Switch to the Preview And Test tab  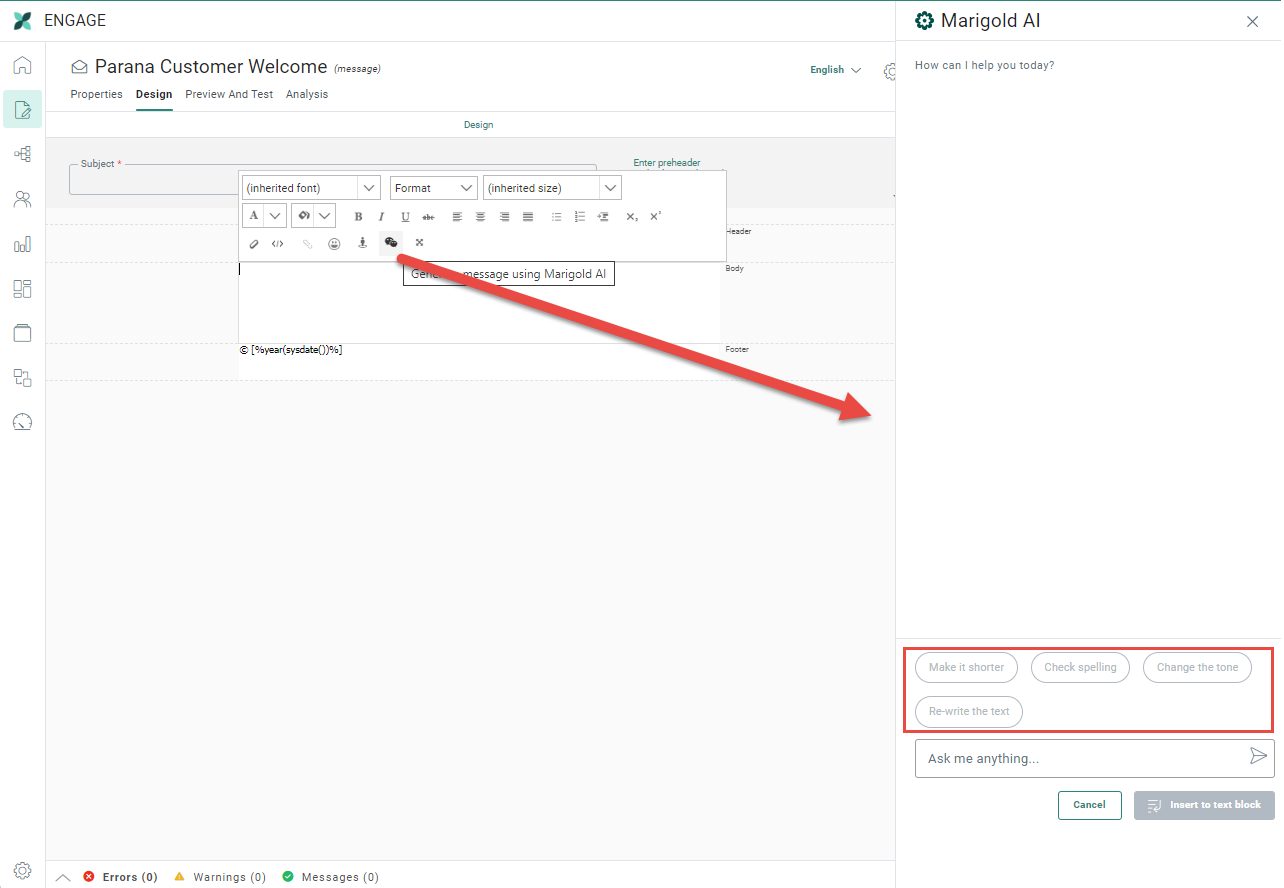(229, 94)
